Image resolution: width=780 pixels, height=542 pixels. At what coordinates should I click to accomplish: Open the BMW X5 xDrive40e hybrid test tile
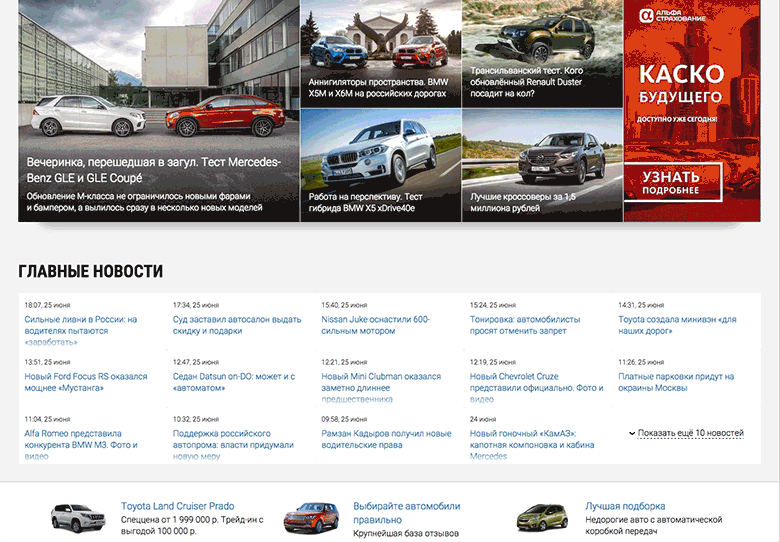point(381,166)
